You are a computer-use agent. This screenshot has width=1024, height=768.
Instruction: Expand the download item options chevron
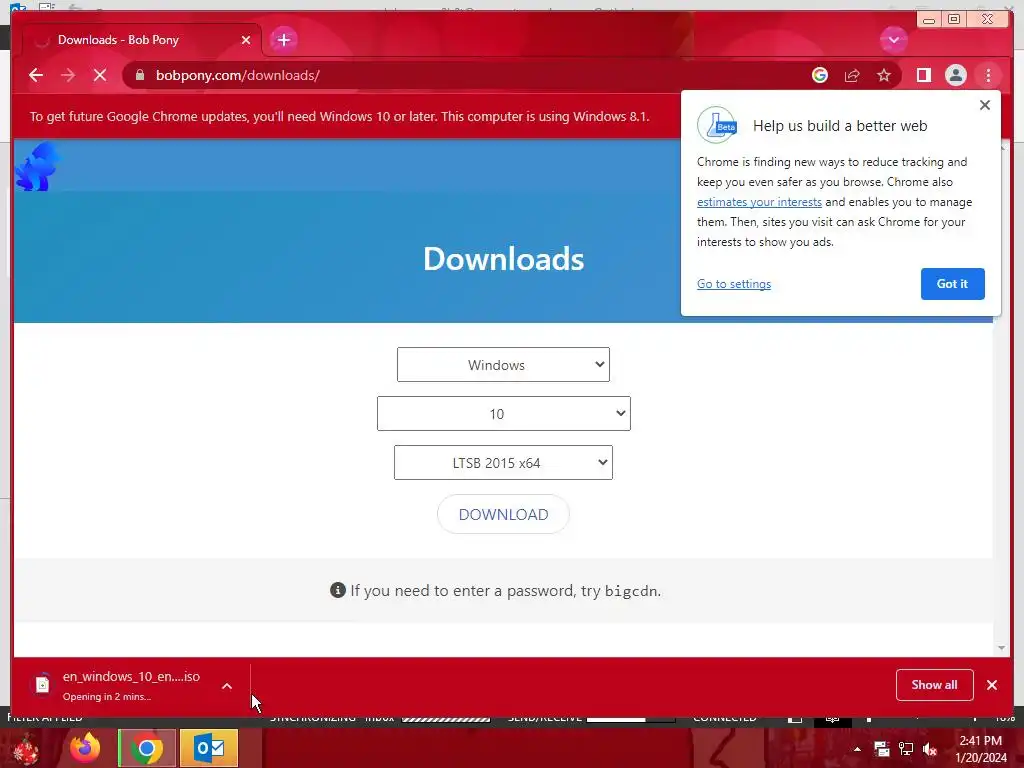pyautogui.click(x=227, y=686)
